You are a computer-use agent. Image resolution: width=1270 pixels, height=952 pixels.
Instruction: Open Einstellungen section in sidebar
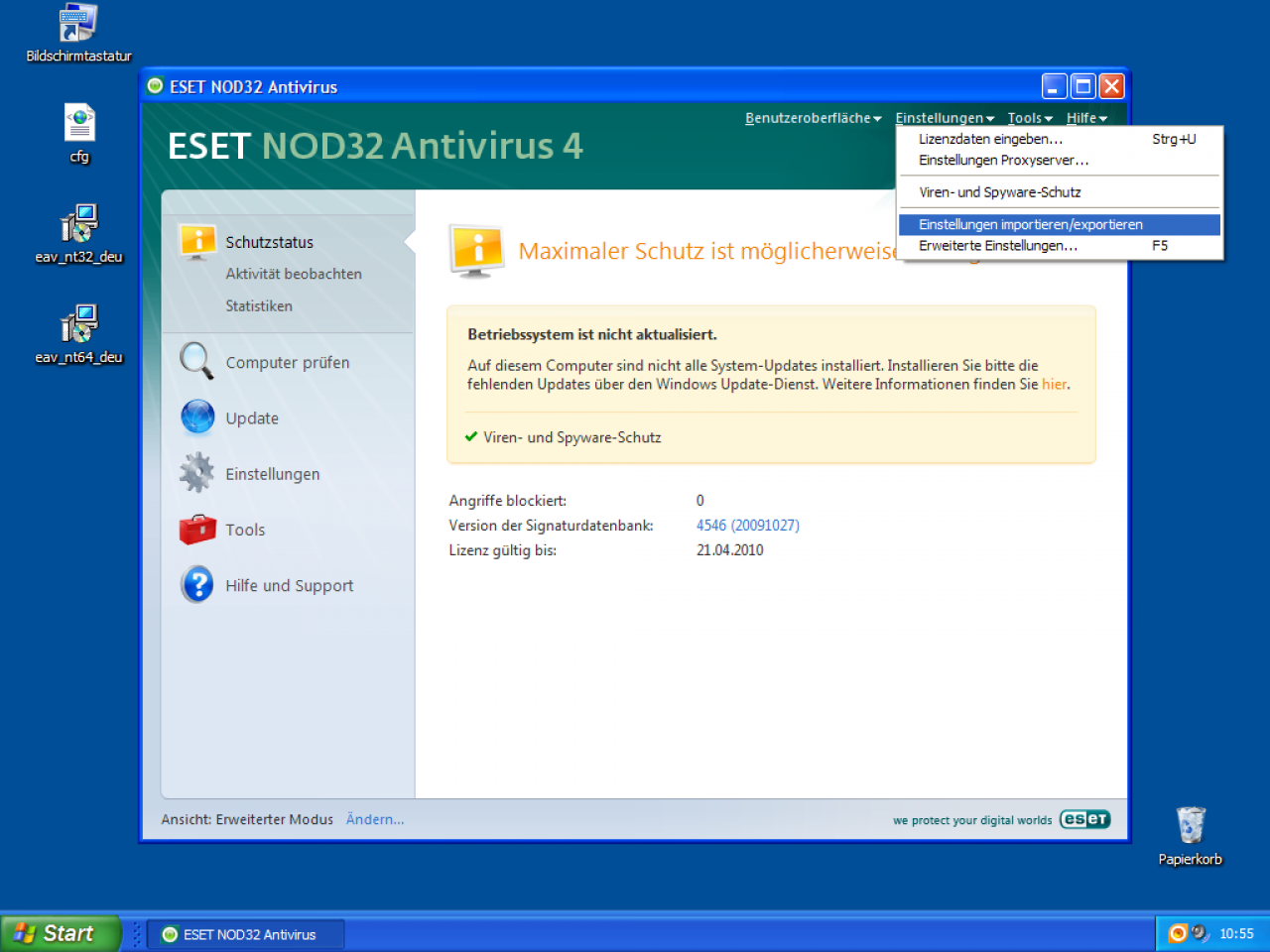pos(273,474)
